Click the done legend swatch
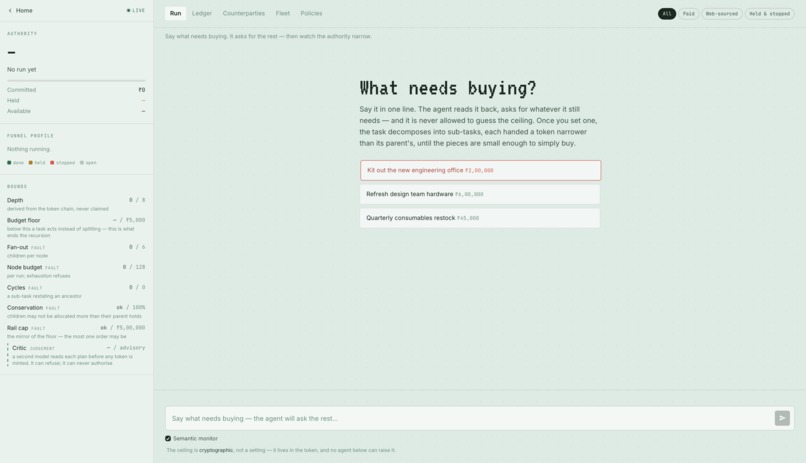The height and width of the screenshot is (463, 806). 9,162
